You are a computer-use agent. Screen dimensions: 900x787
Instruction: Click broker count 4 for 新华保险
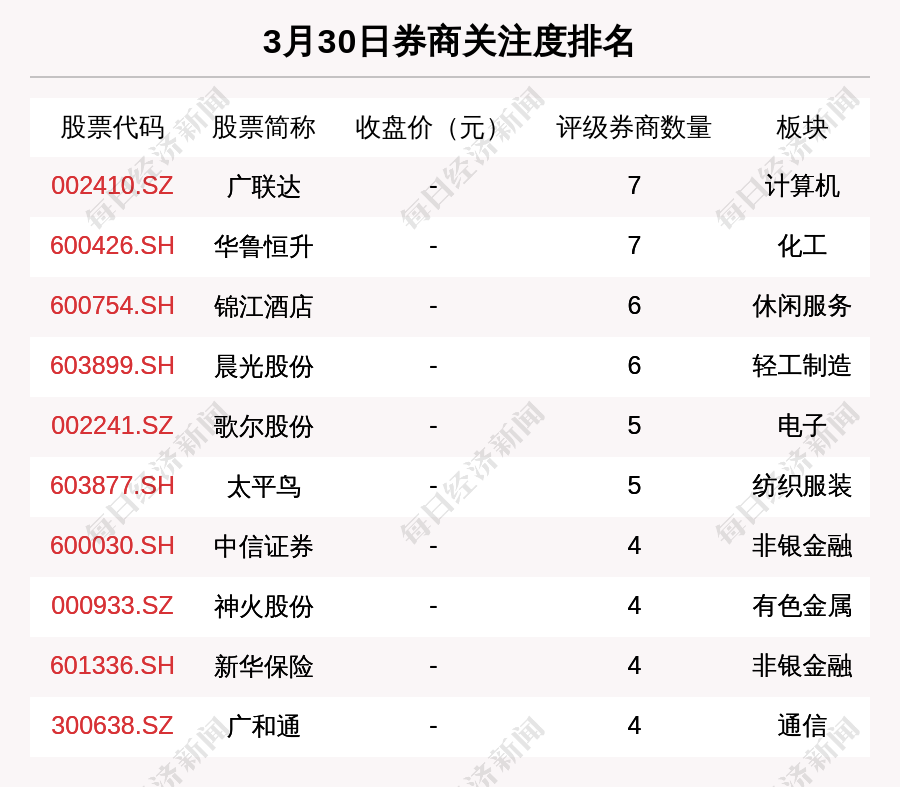(x=634, y=666)
